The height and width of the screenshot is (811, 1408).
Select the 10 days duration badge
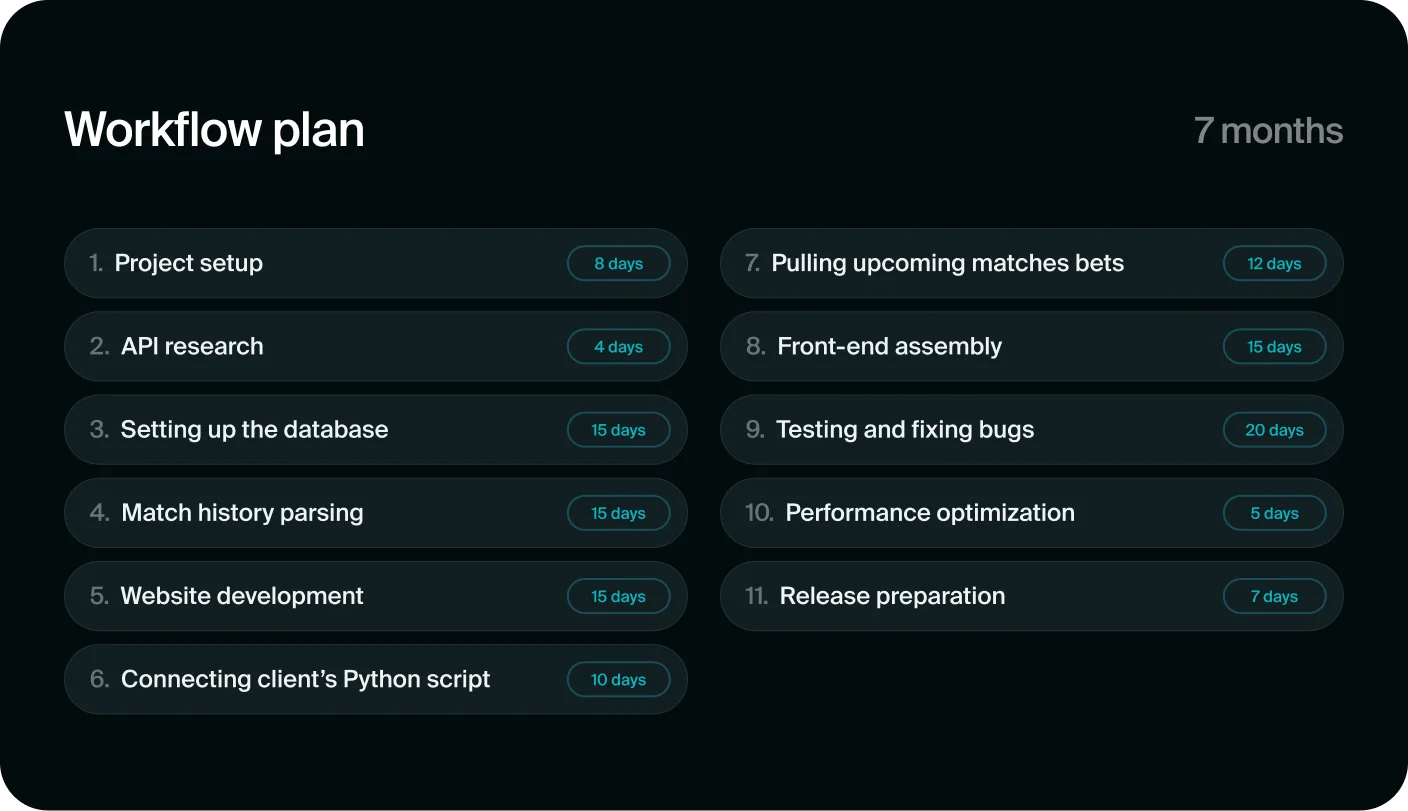pyautogui.click(x=619, y=679)
